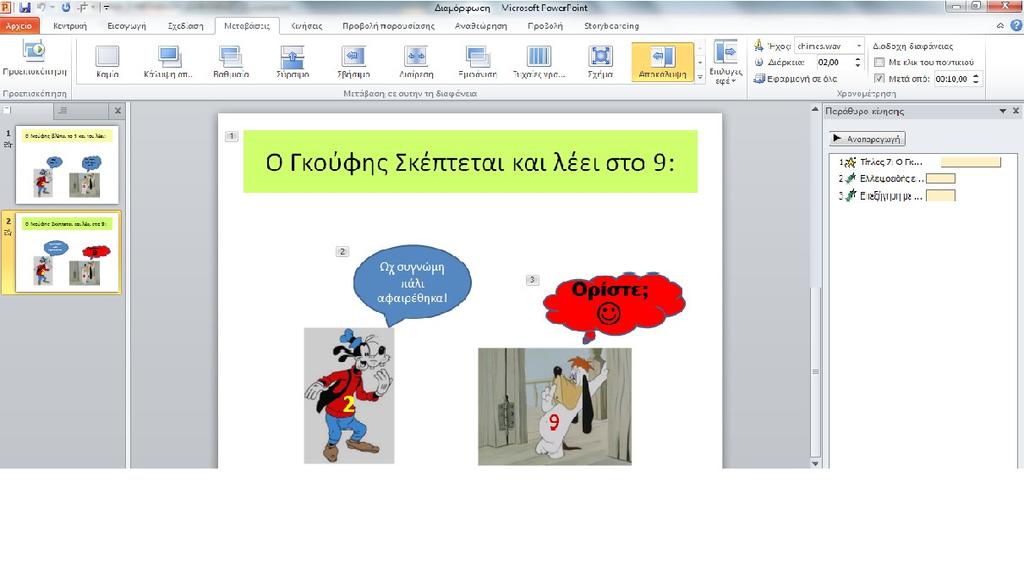The image size is (1024, 570).
Task: Open the Storyboarding tab
Action: pyautogui.click(x=611, y=26)
